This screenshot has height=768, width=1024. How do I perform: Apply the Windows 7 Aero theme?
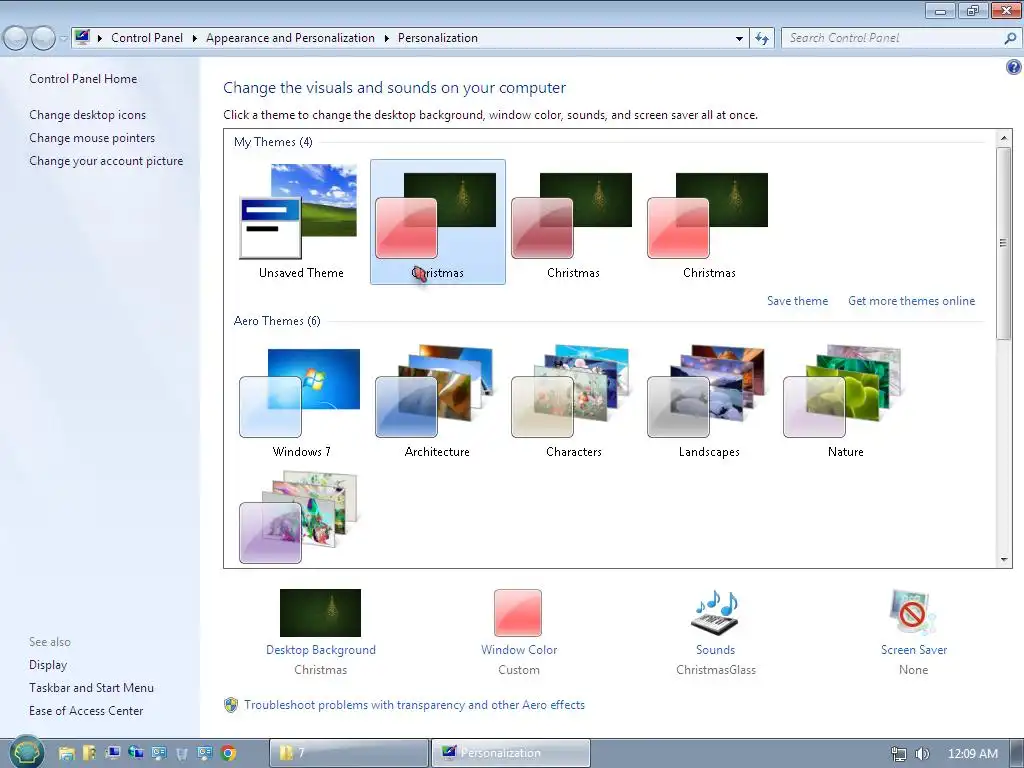point(300,402)
